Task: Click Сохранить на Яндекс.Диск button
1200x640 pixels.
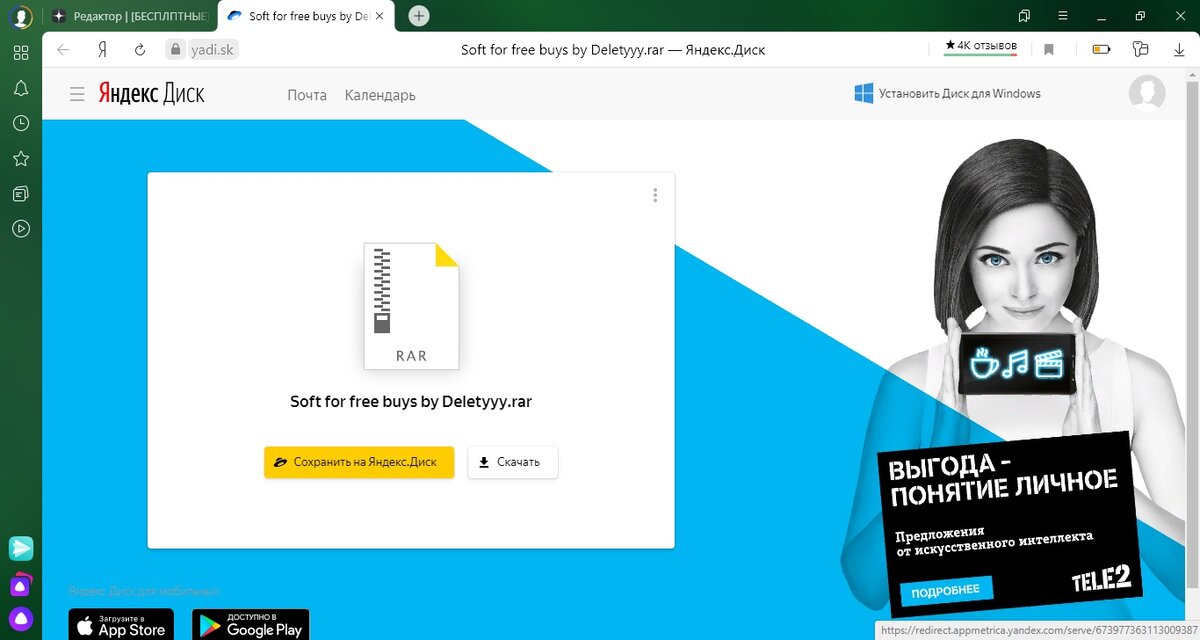Action: 359,462
